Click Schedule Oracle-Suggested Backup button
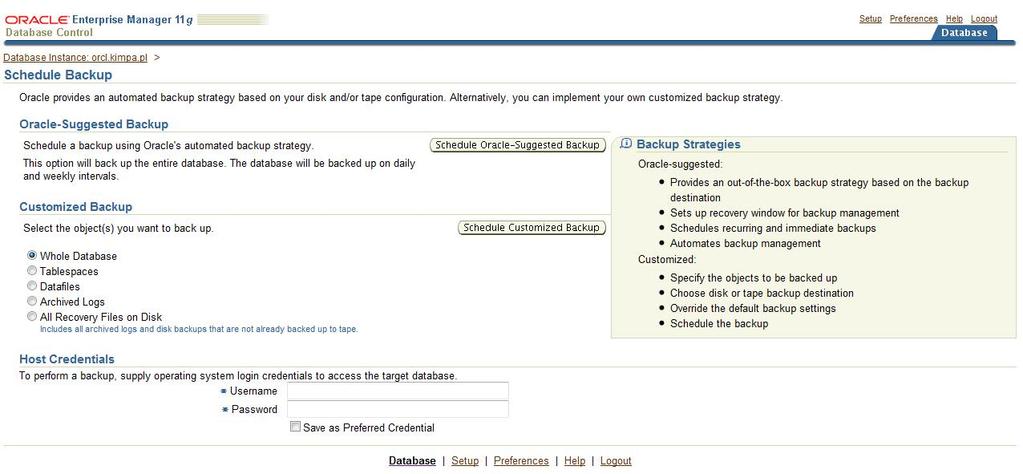This screenshot has width=1023, height=474. 518,145
